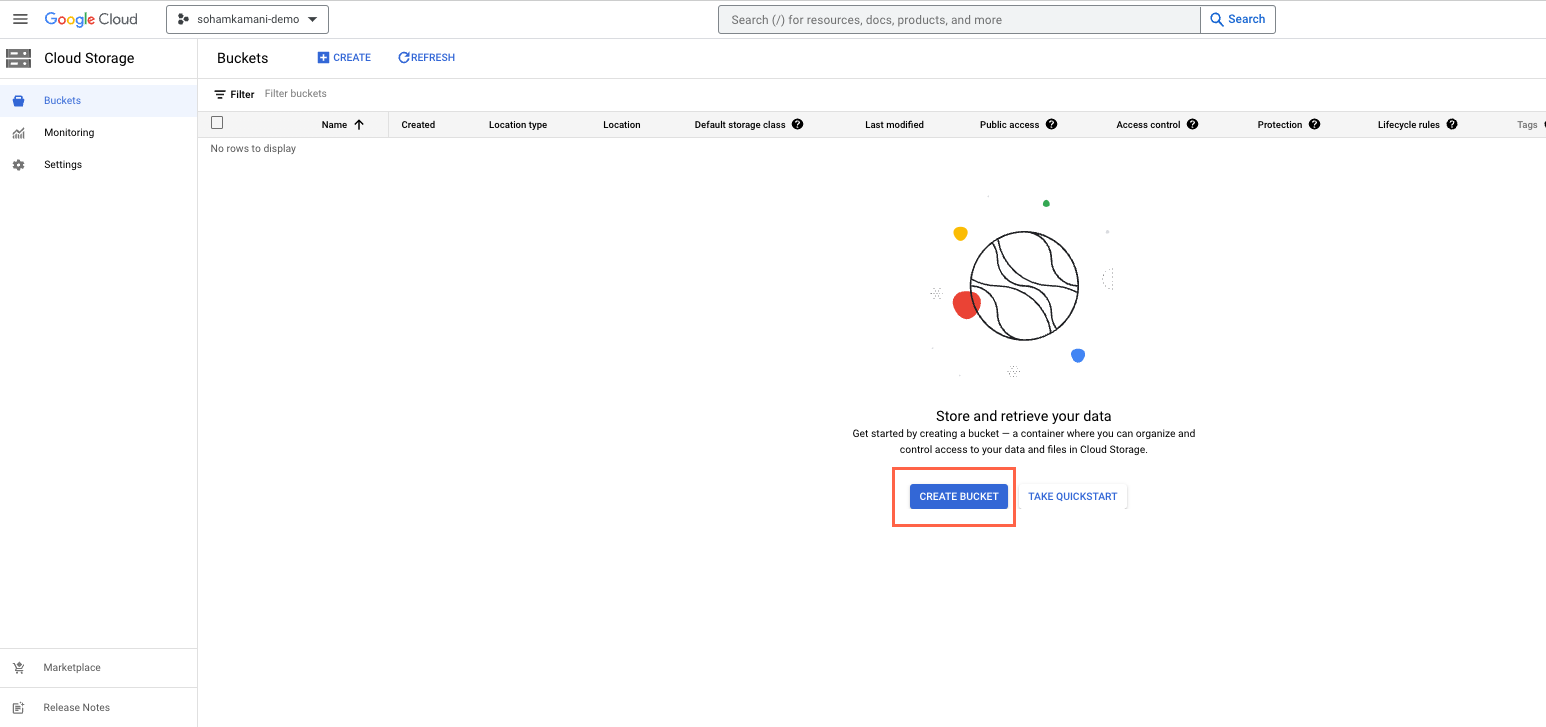
Task: Click help icon next to Access control
Action: pyautogui.click(x=1192, y=124)
